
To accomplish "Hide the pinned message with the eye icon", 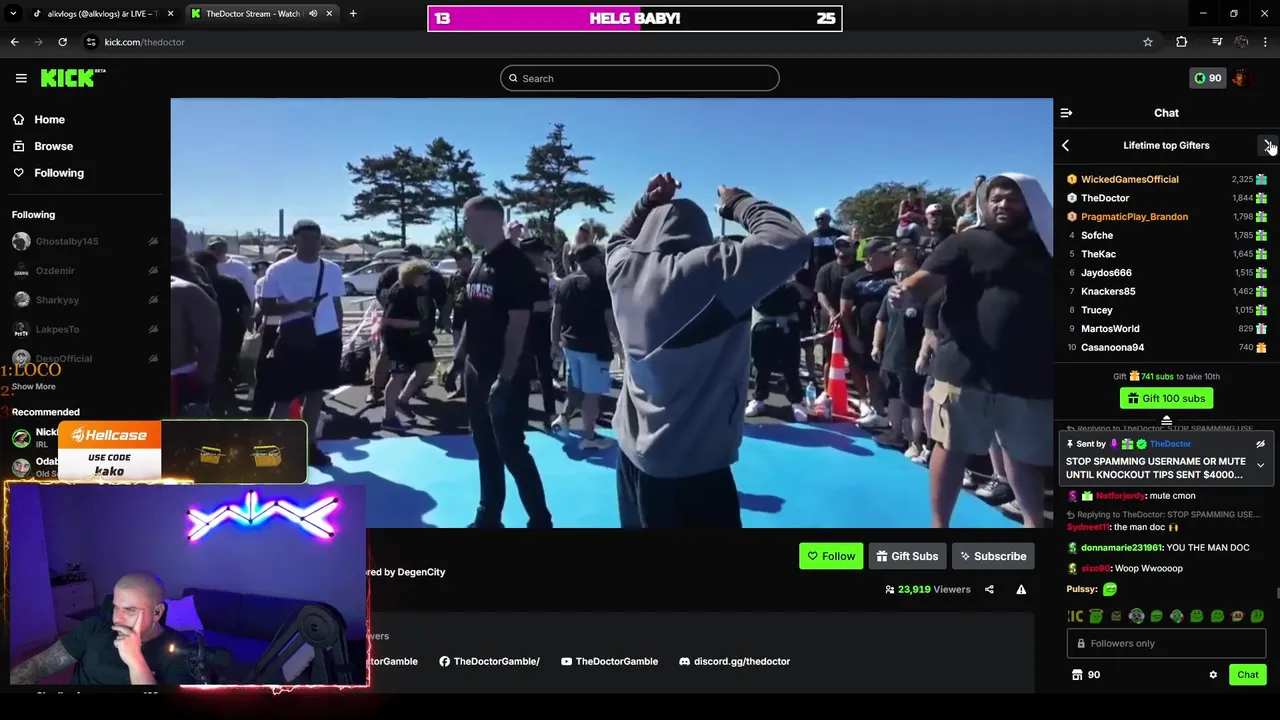I will pyautogui.click(x=1260, y=444).
